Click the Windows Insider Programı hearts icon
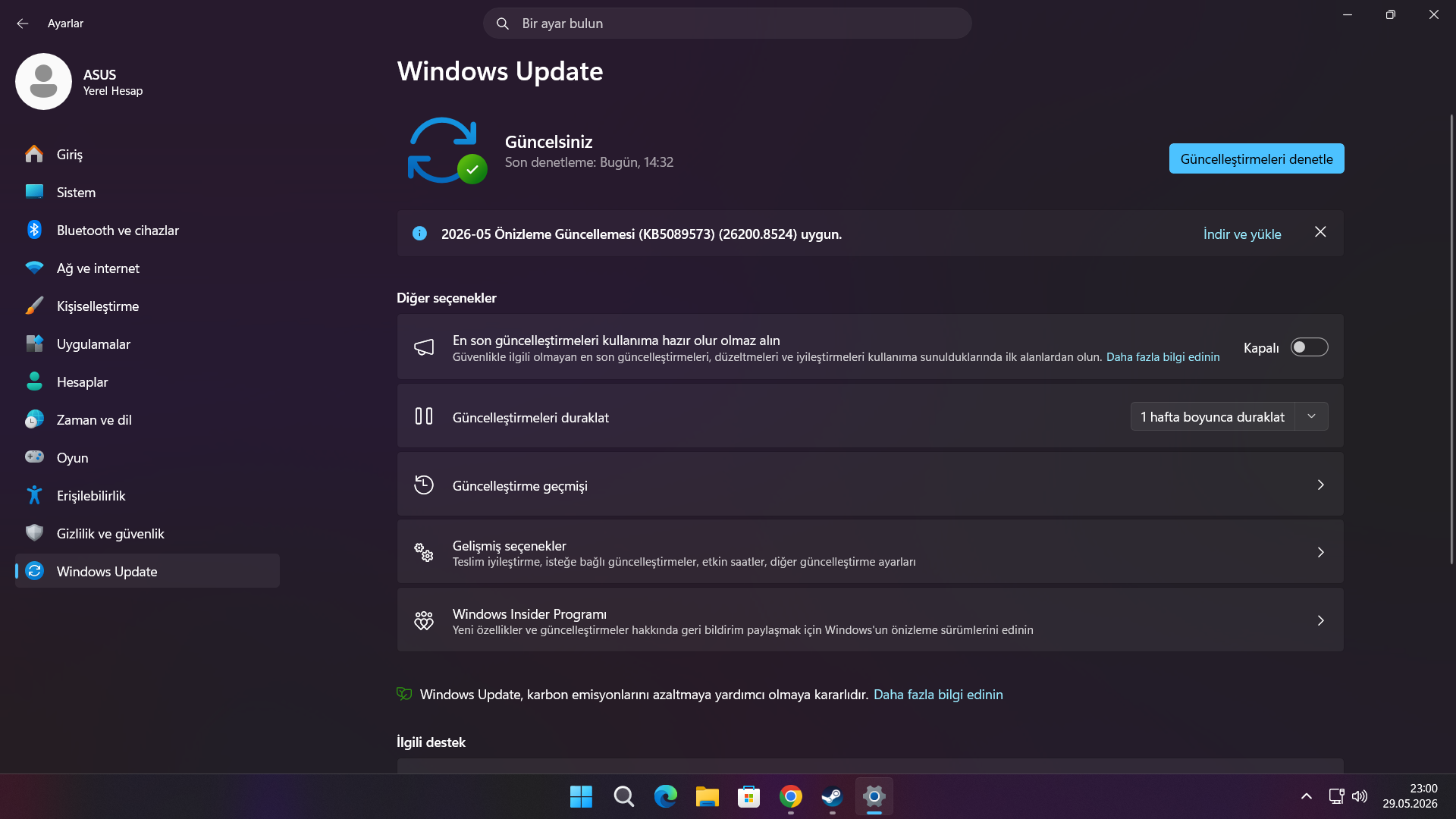The height and width of the screenshot is (819, 1456). pyautogui.click(x=424, y=620)
